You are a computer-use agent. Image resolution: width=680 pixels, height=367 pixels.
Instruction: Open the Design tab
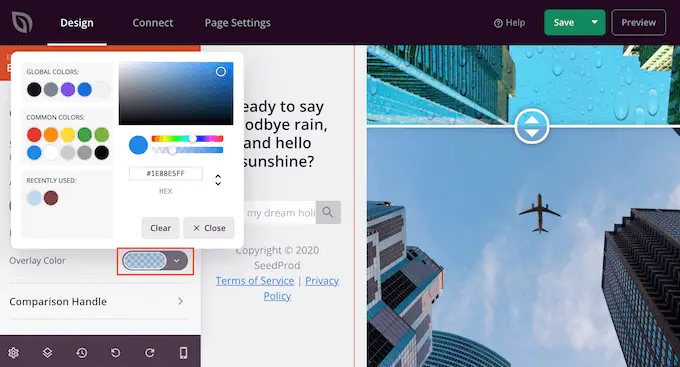[77, 23]
